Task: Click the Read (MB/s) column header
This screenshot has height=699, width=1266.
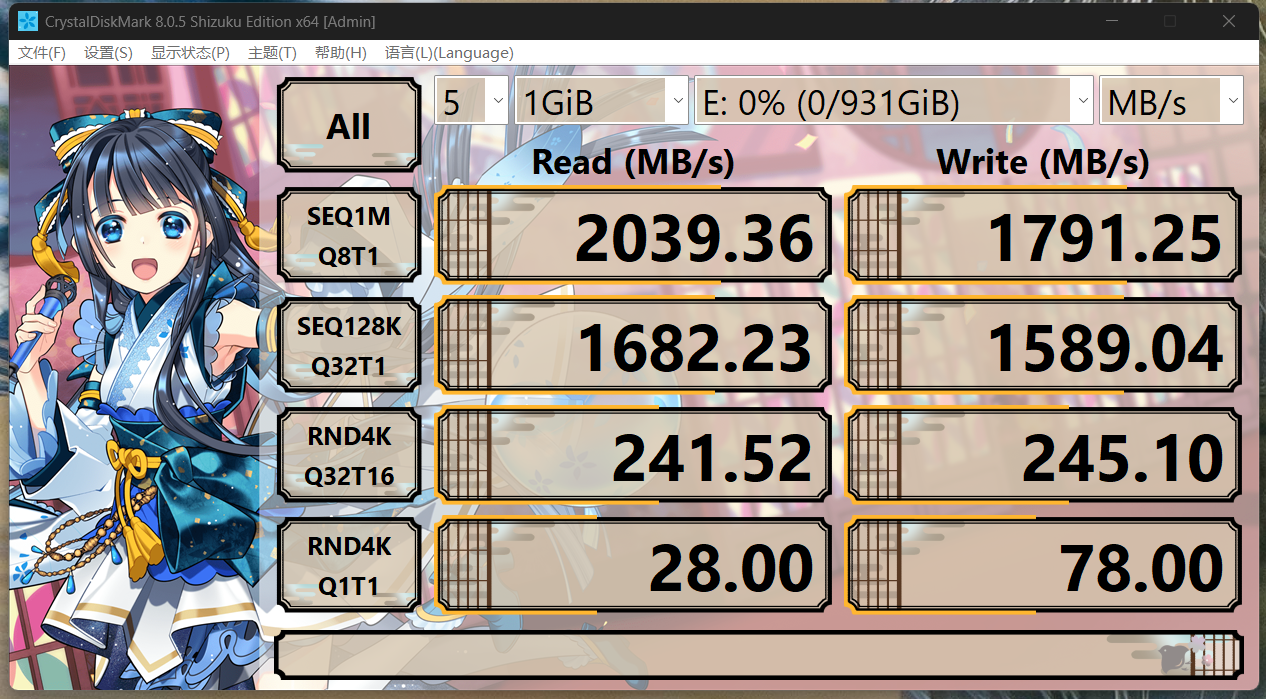Action: pos(633,161)
